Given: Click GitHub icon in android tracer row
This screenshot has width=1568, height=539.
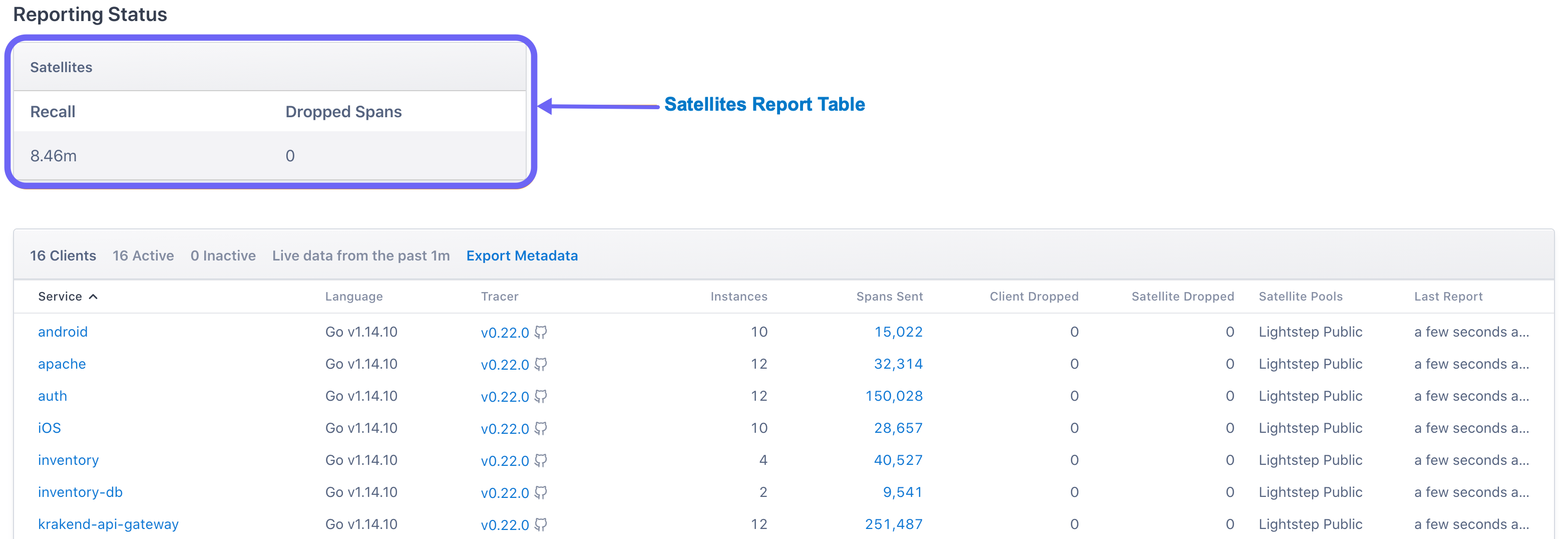Looking at the screenshot, I should pos(541,332).
